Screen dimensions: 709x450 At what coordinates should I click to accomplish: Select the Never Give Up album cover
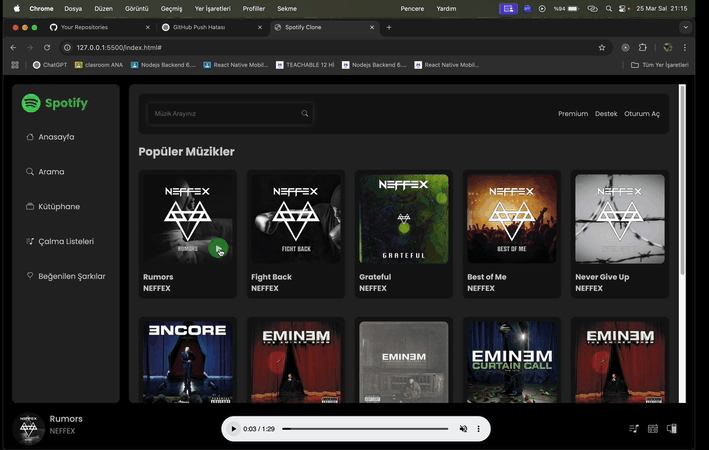(620, 219)
